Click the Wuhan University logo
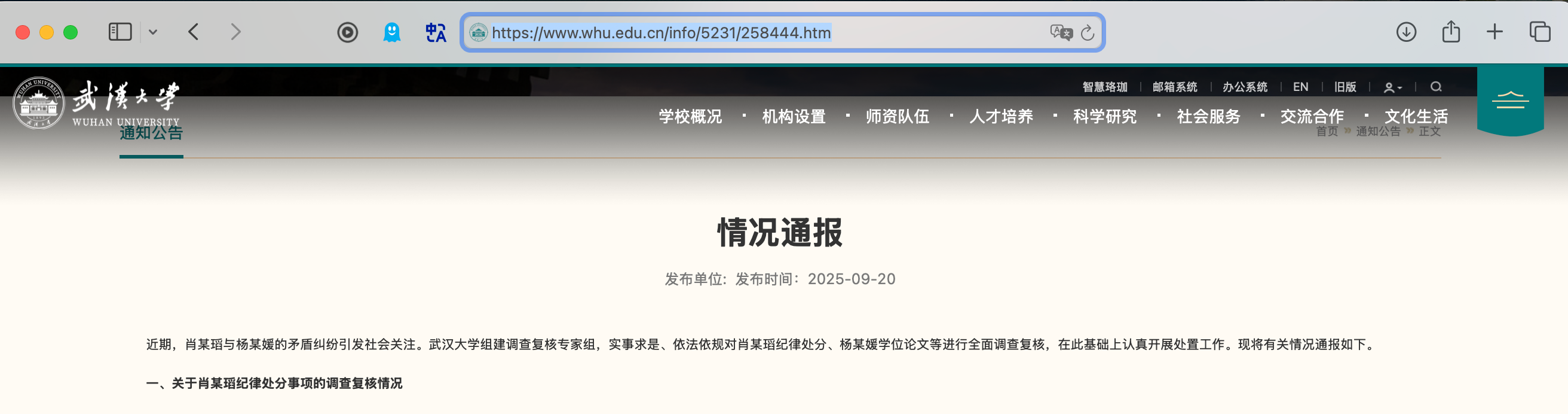Screen dimensions: 1568x414 (96, 103)
